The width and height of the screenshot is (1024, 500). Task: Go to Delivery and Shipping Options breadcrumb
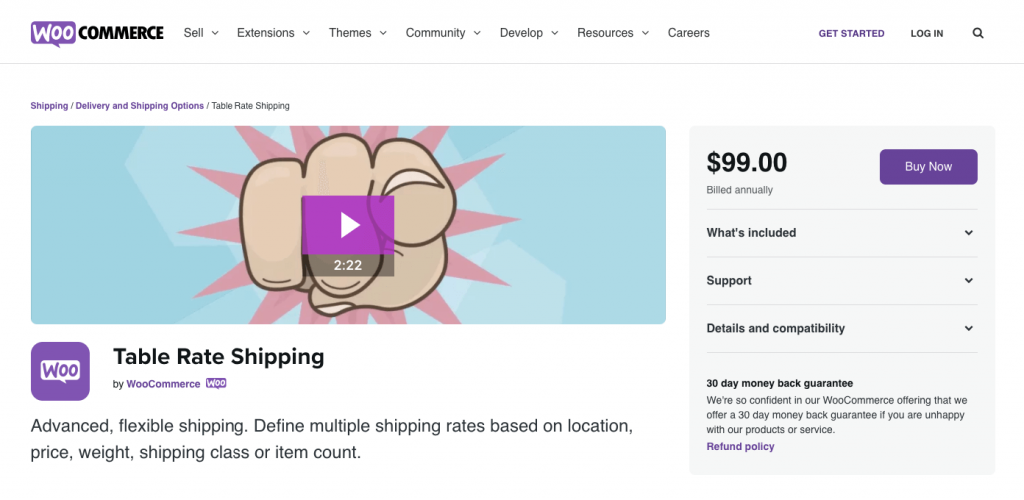click(140, 106)
